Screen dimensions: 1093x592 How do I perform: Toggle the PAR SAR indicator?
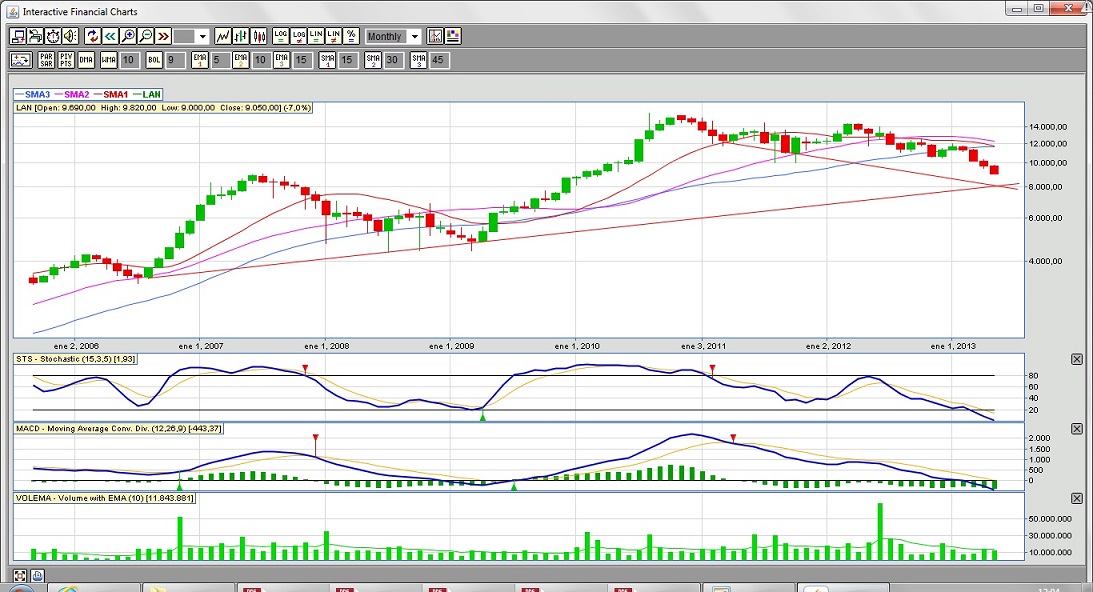[x=46, y=60]
